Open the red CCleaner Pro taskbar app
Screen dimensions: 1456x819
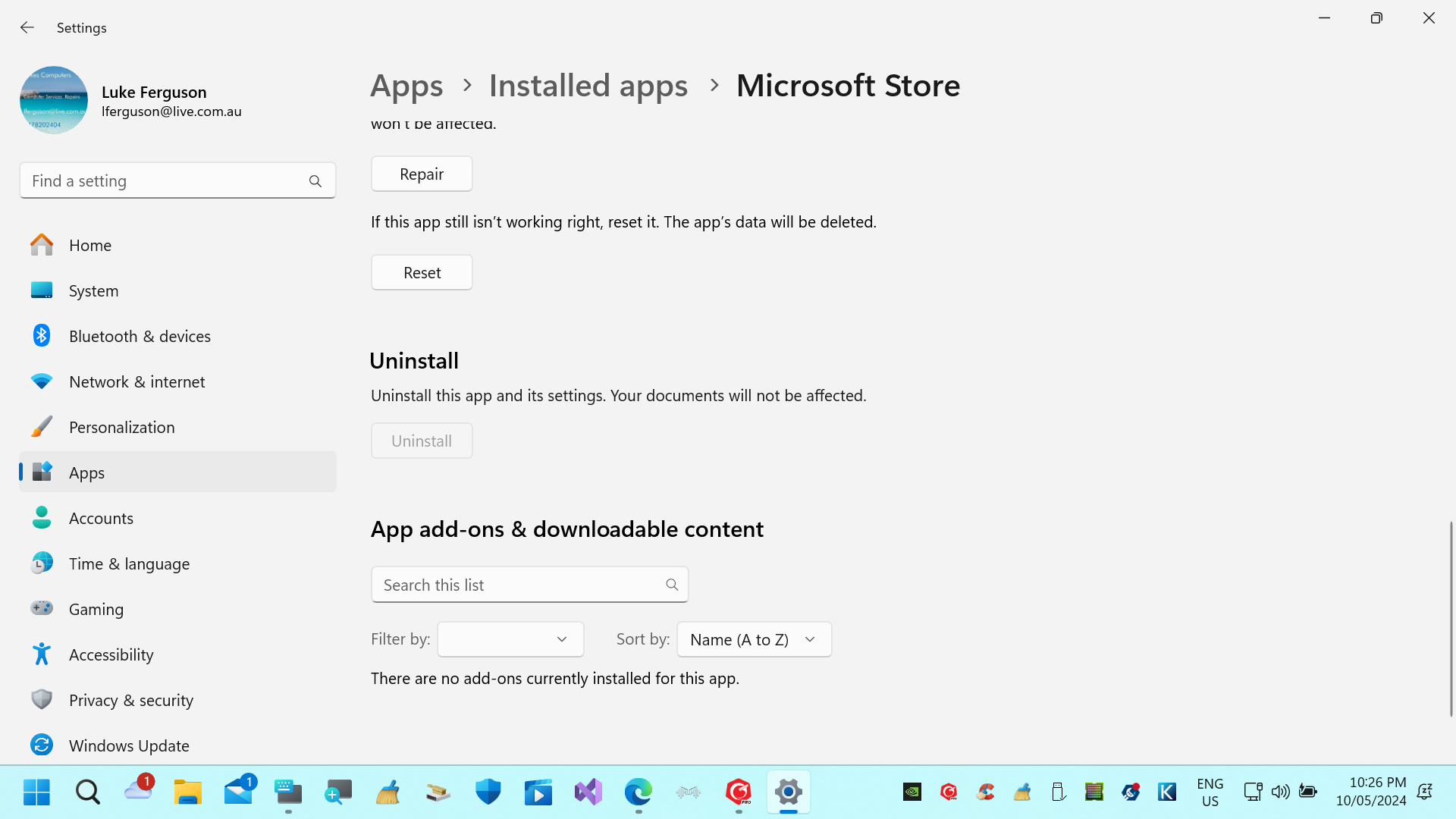coord(739,792)
